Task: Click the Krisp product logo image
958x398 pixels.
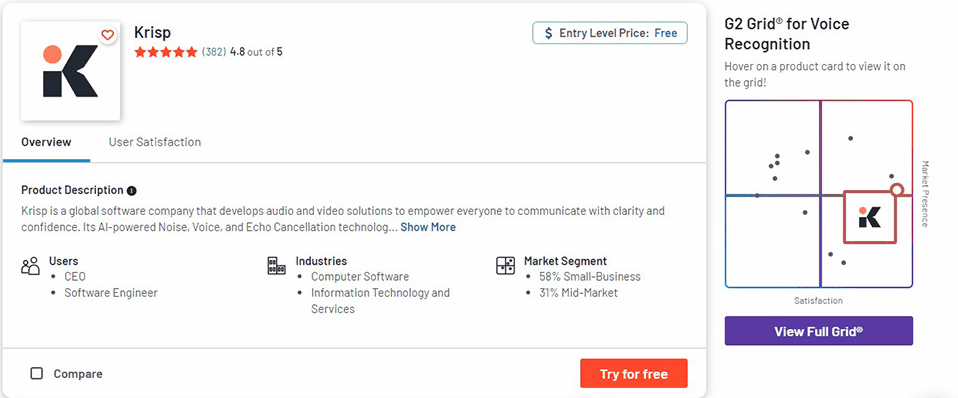Action: pos(70,71)
